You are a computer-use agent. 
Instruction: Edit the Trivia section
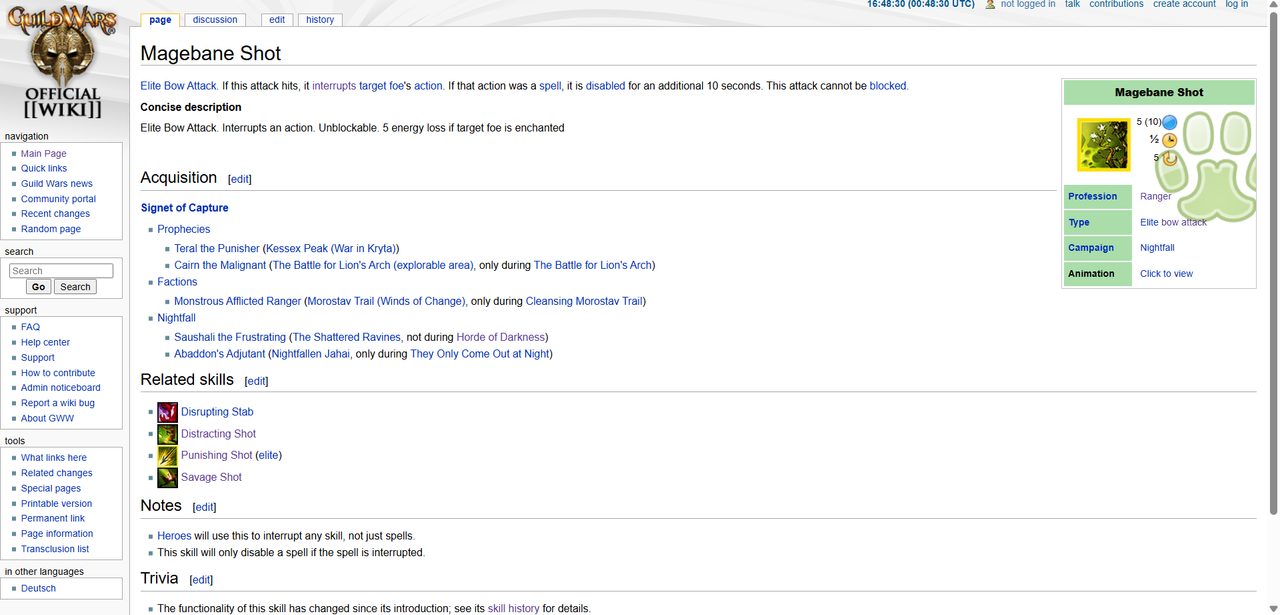pyautogui.click(x=201, y=580)
